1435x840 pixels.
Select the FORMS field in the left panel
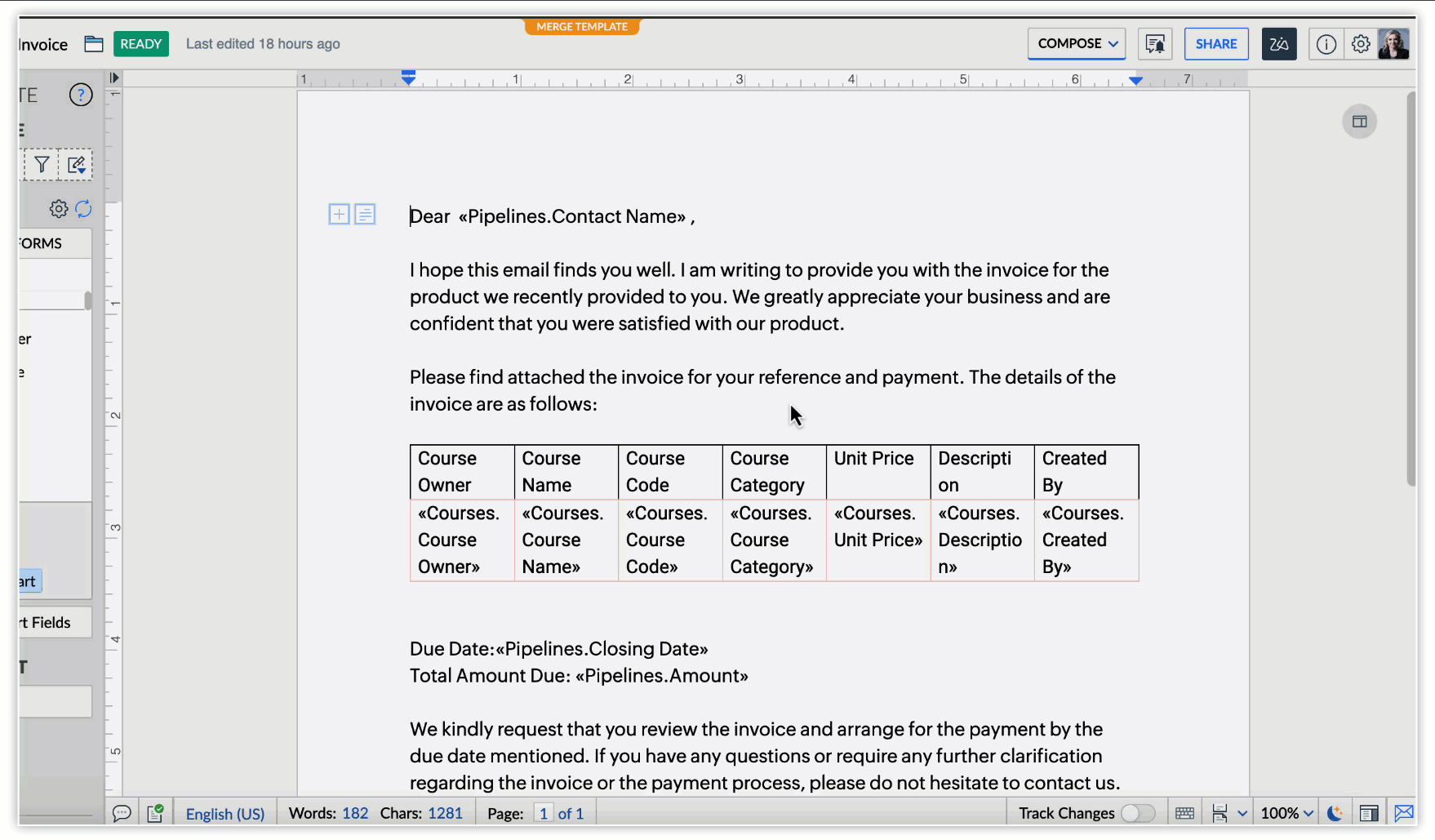point(56,243)
